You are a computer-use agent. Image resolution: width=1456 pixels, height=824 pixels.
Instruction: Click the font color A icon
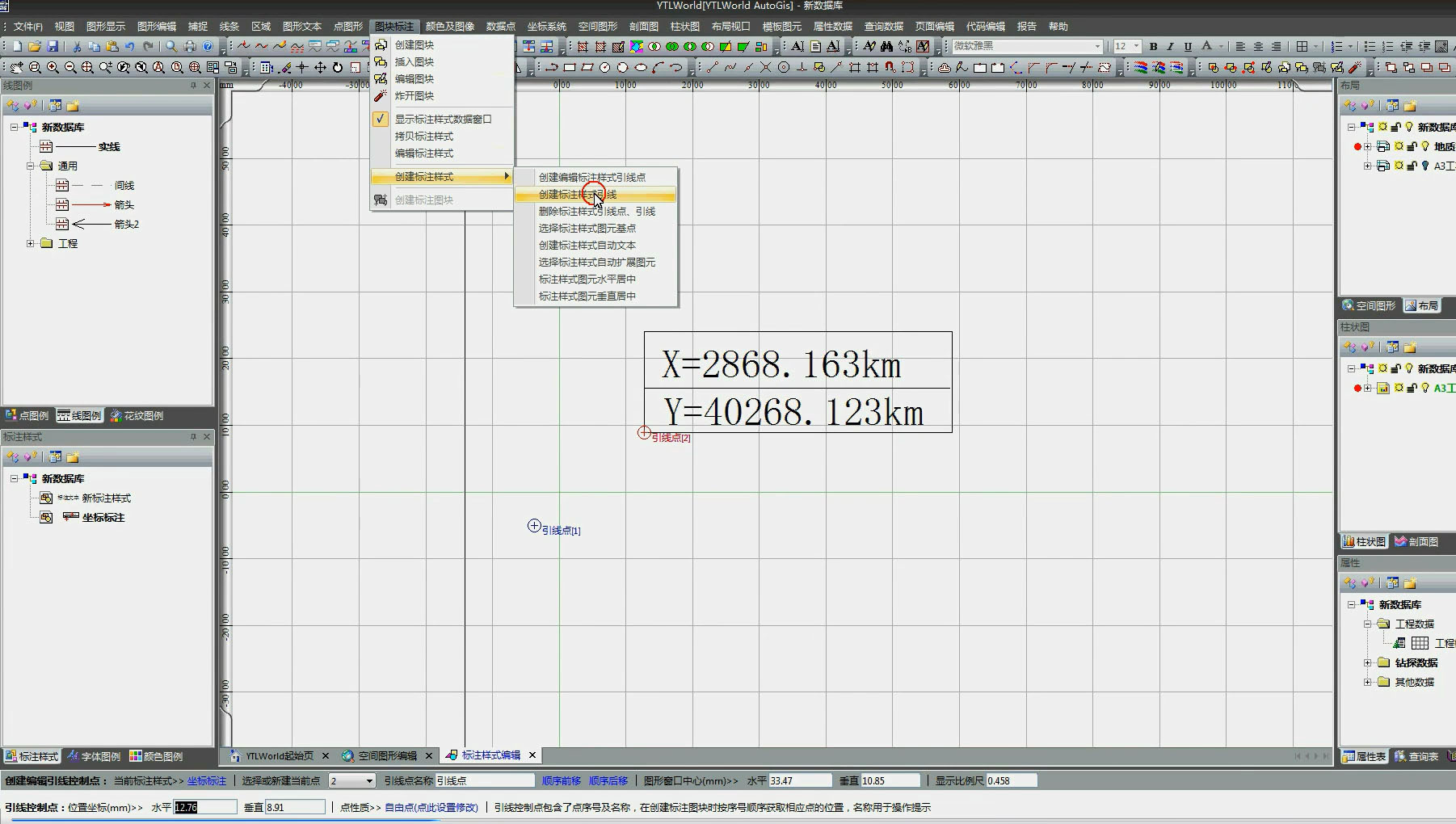(1206, 47)
